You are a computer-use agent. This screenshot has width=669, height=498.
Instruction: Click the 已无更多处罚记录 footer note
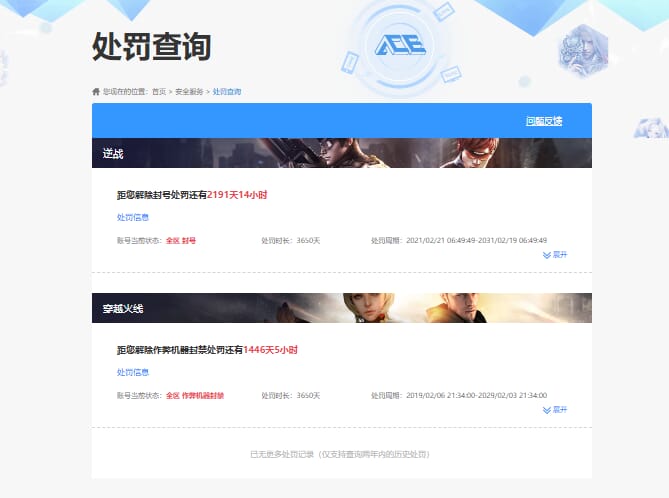coord(340,454)
